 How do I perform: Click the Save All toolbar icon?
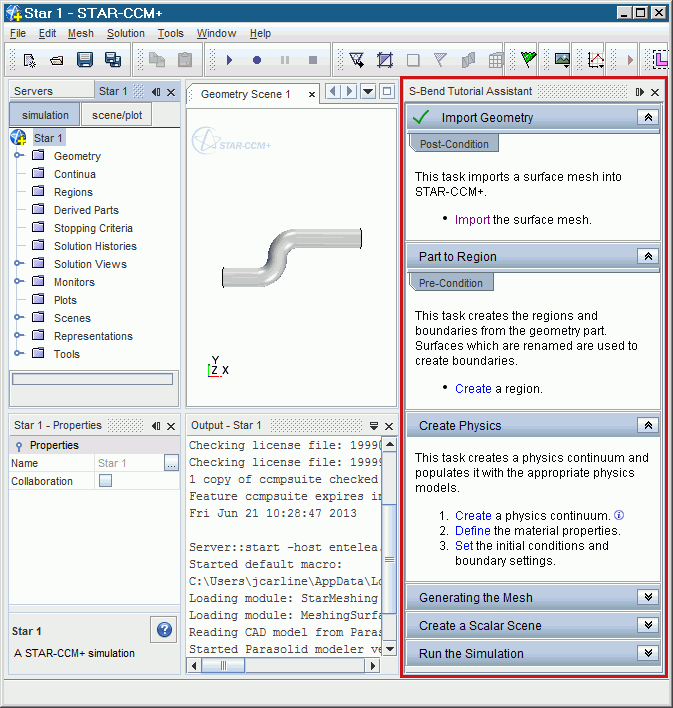(113, 60)
